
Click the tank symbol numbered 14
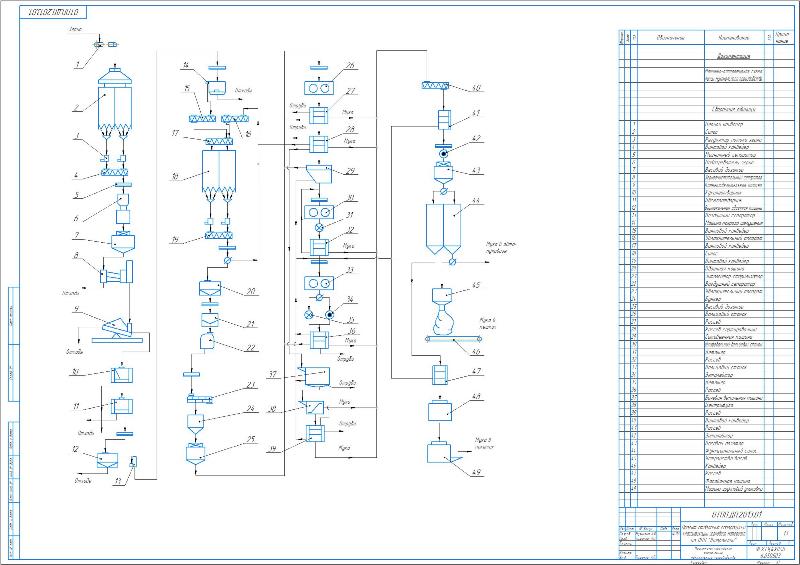[x=218, y=88]
